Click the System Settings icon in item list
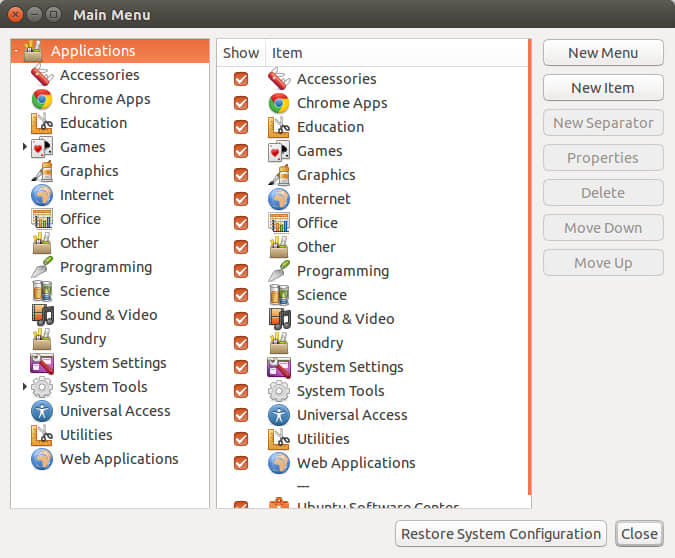The height and width of the screenshot is (558, 675). point(279,367)
